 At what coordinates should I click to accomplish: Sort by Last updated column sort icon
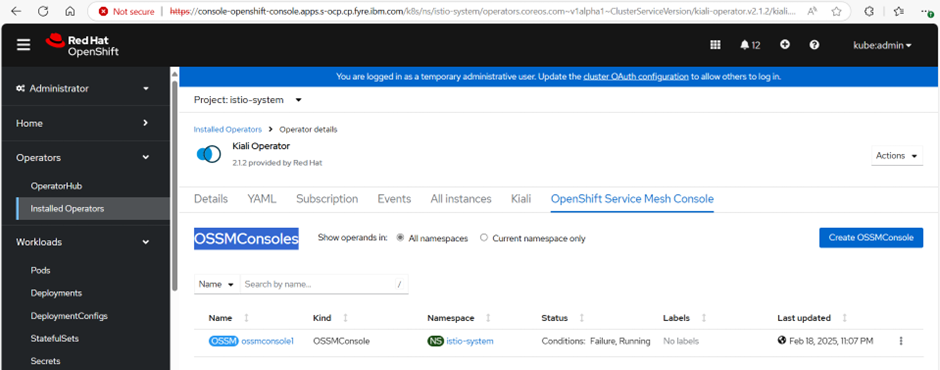(x=845, y=318)
